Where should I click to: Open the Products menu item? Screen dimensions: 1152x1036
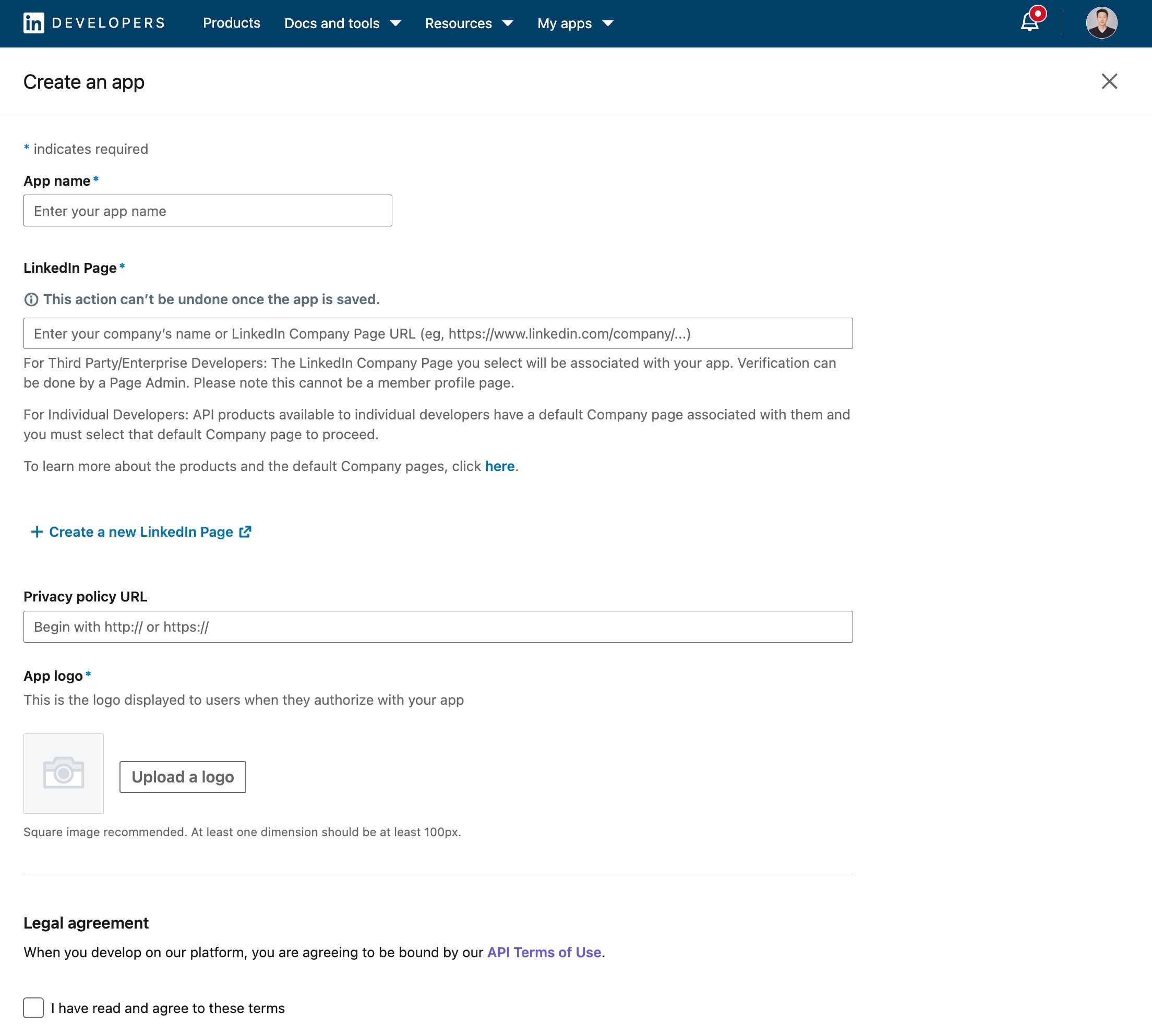tap(231, 23)
